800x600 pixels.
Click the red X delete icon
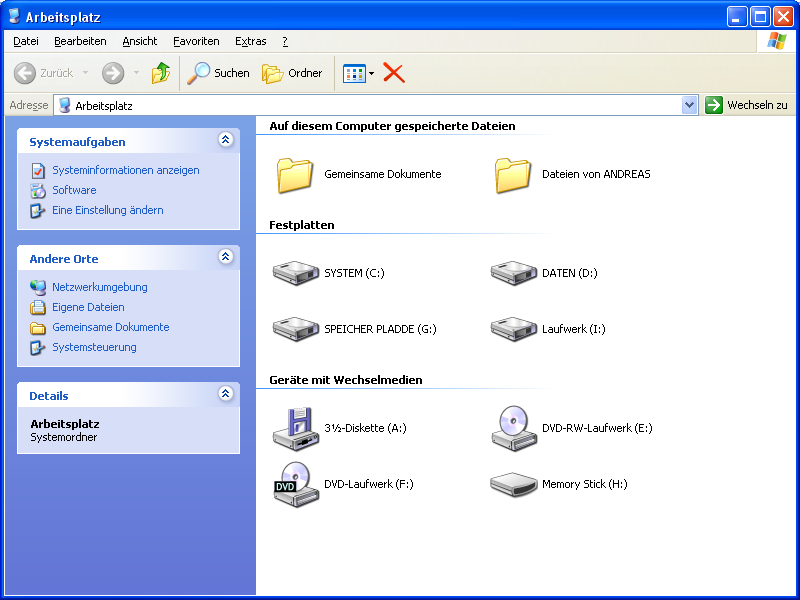[393, 73]
